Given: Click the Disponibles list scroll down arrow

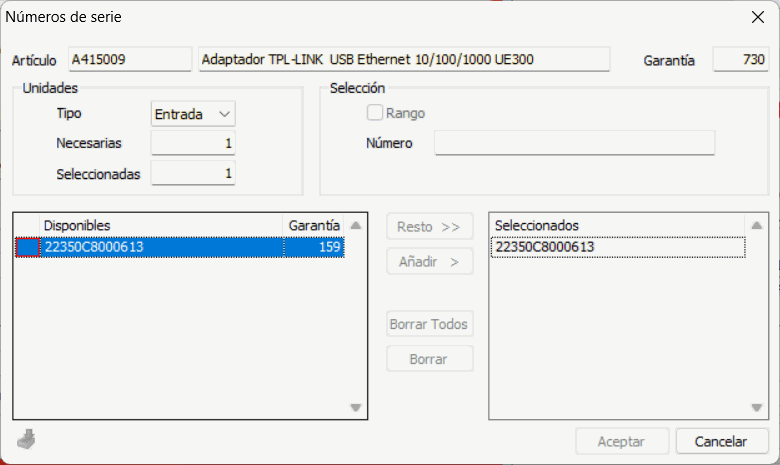Looking at the screenshot, I should tap(356, 407).
